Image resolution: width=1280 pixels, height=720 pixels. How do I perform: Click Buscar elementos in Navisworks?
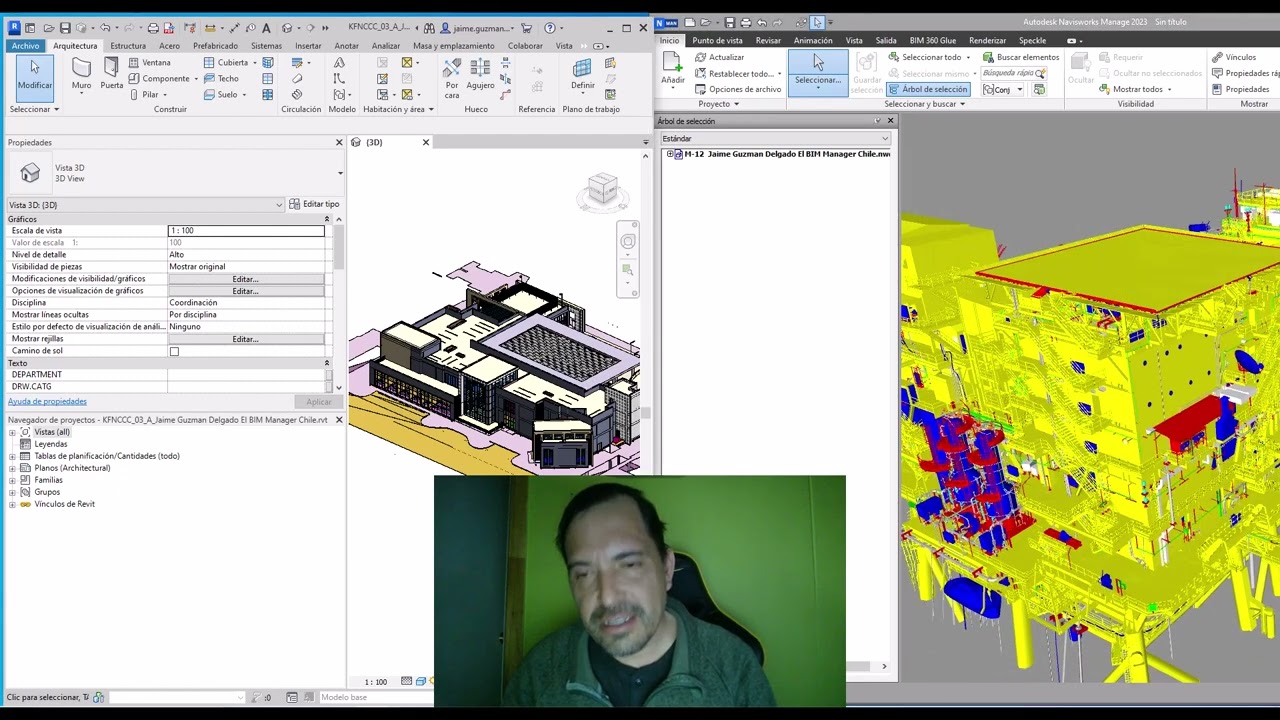(x=1021, y=57)
